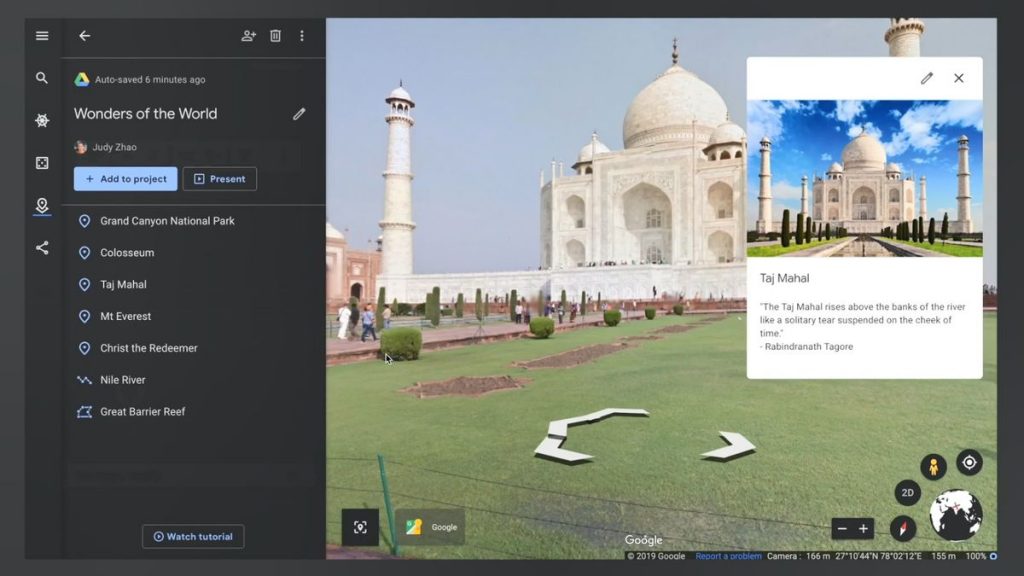Click the compass icon
The height and width of the screenshot is (576, 1024).
(903, 528)
